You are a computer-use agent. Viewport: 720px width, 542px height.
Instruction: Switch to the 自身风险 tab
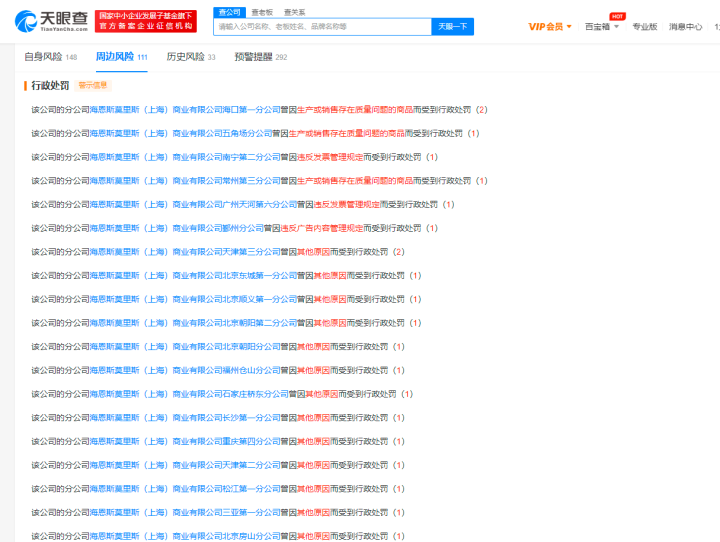tap(51, 57)
